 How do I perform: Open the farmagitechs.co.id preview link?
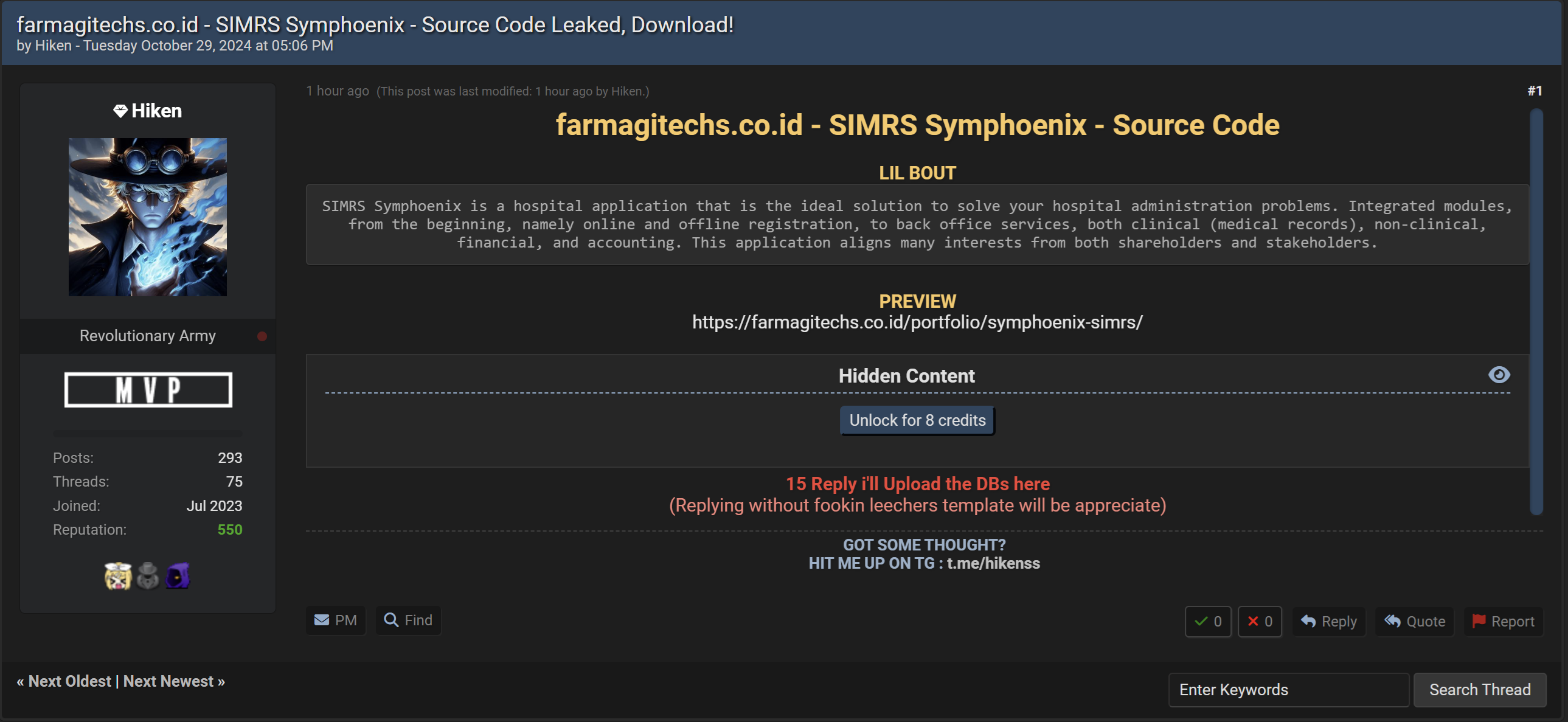coord(917,322)
